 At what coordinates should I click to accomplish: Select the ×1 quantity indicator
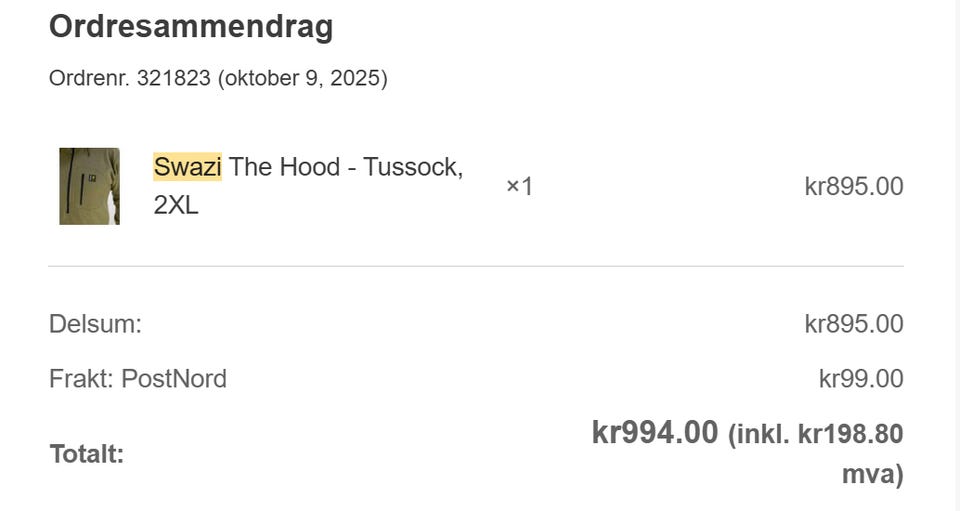[519, 186]
